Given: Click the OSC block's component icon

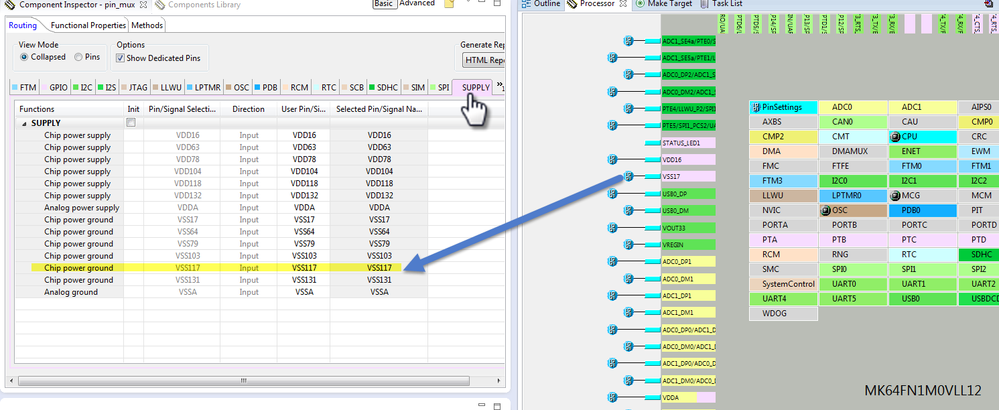Looking at the screenshot, I should tap(826, 210).
